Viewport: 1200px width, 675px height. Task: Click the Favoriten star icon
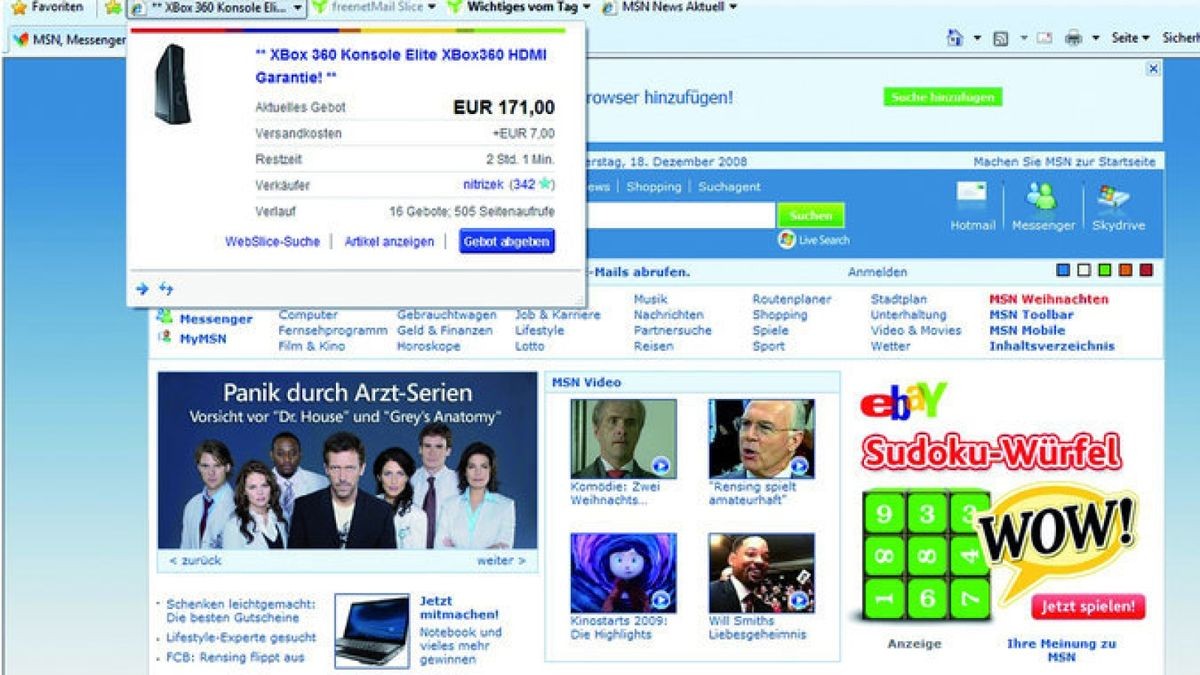coord(19,7)
